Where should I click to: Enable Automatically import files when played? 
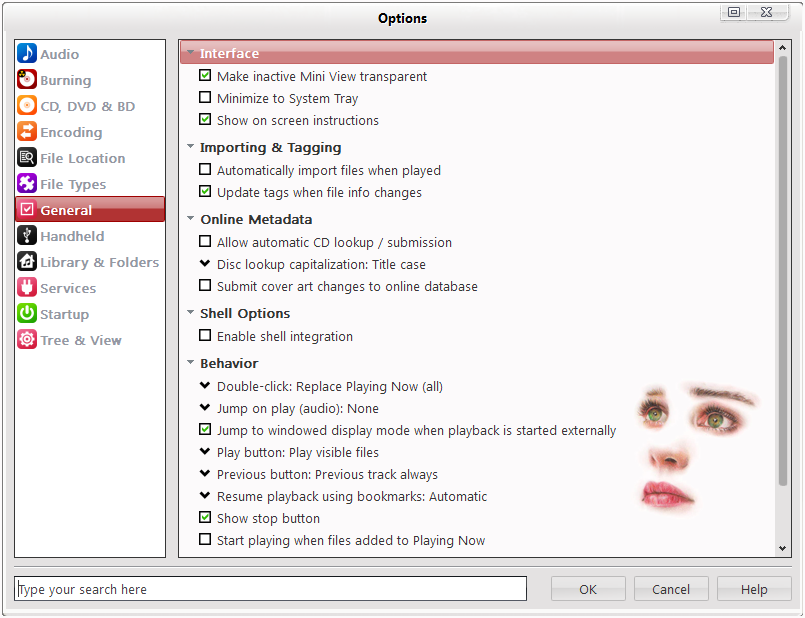(205, 169)
